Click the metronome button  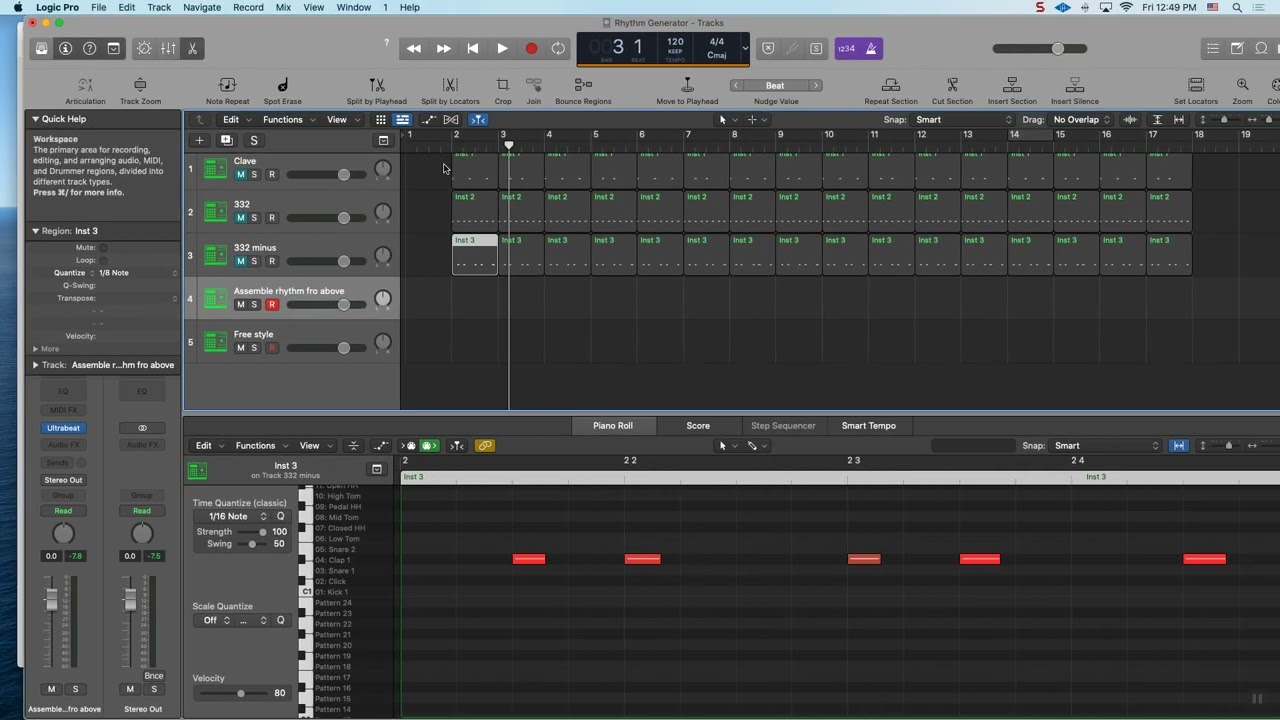871,48
